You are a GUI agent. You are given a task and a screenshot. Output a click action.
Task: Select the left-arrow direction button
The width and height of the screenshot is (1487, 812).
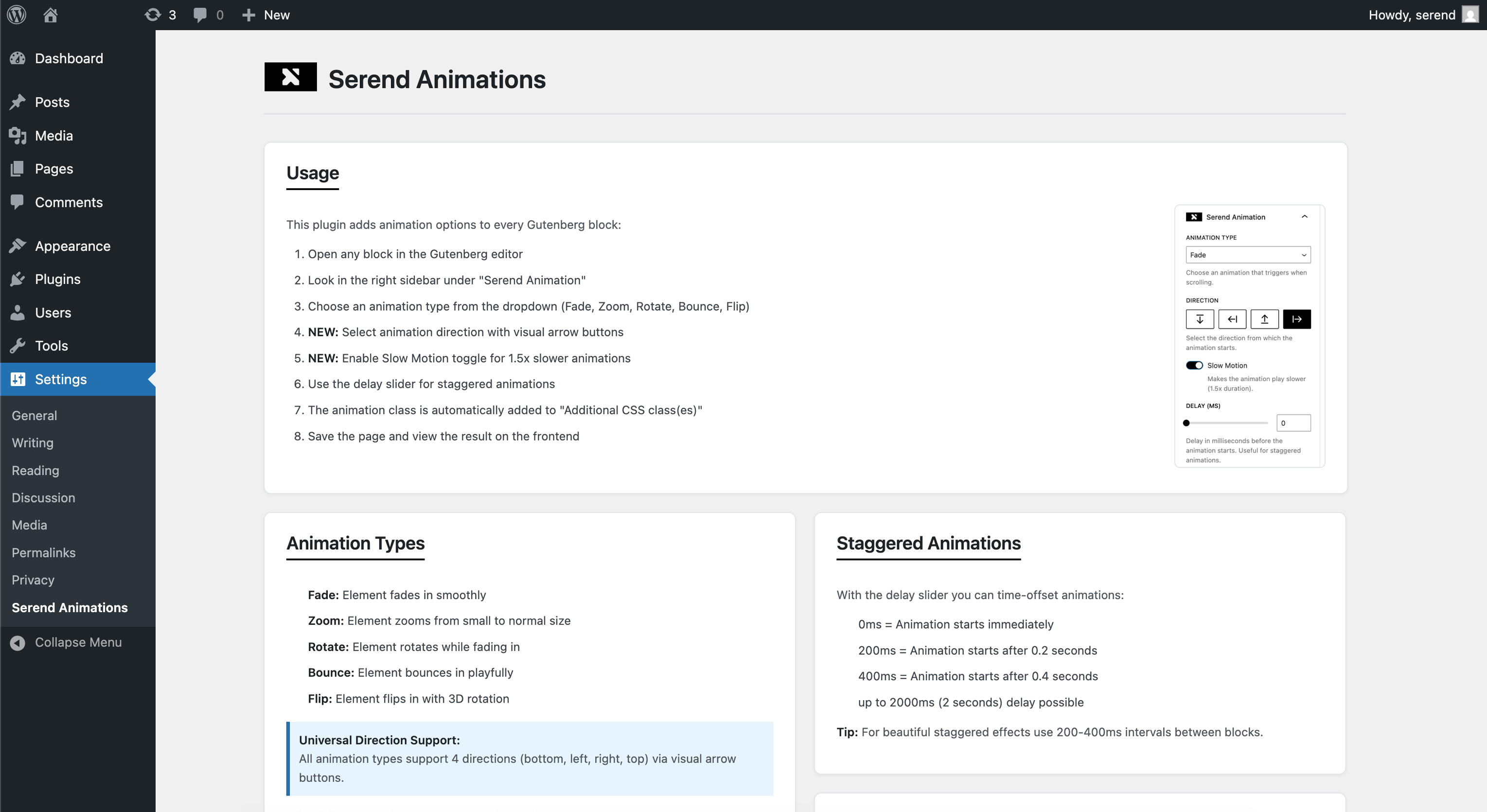(x=1232, y=319)
